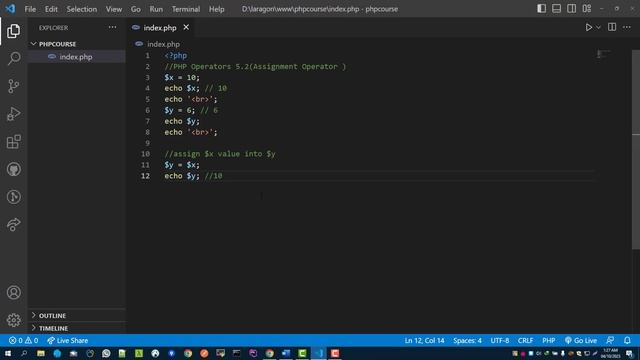Click Go Live in status bar
The height and width of the screenshot is (360, 640).
[x=581, y=340]
